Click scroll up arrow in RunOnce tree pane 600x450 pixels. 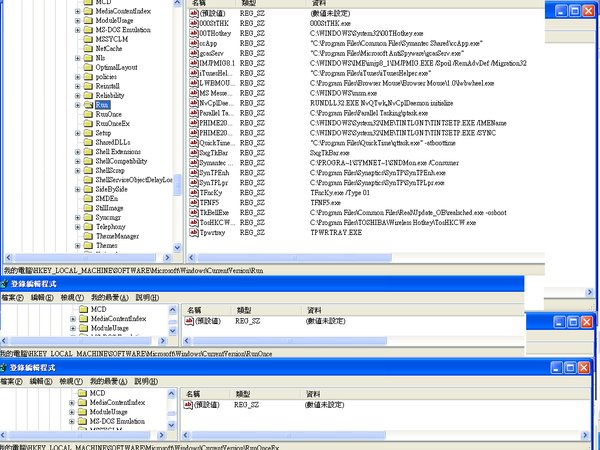(173, 310)
